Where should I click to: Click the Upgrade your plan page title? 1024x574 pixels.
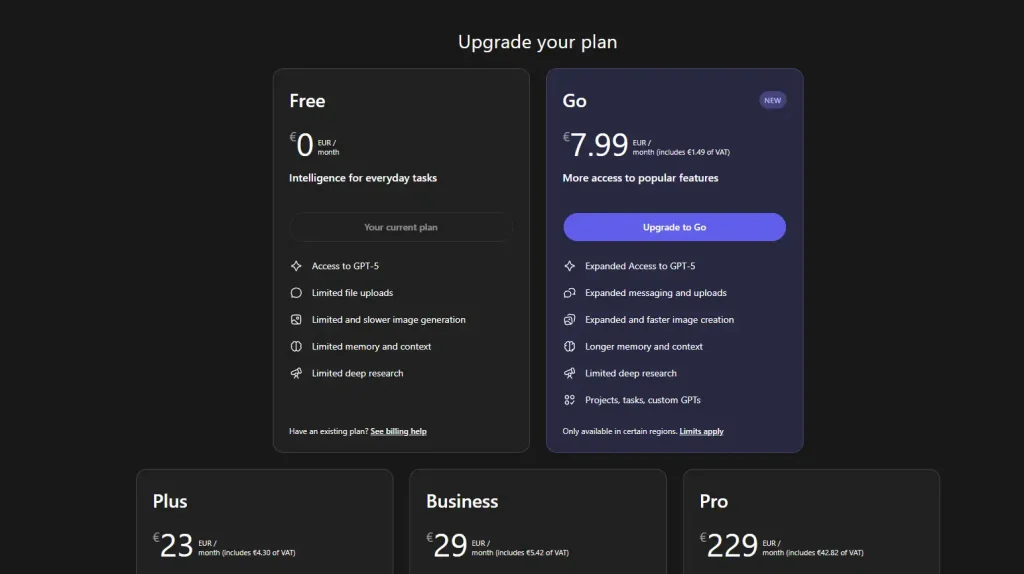coord(537,42)
